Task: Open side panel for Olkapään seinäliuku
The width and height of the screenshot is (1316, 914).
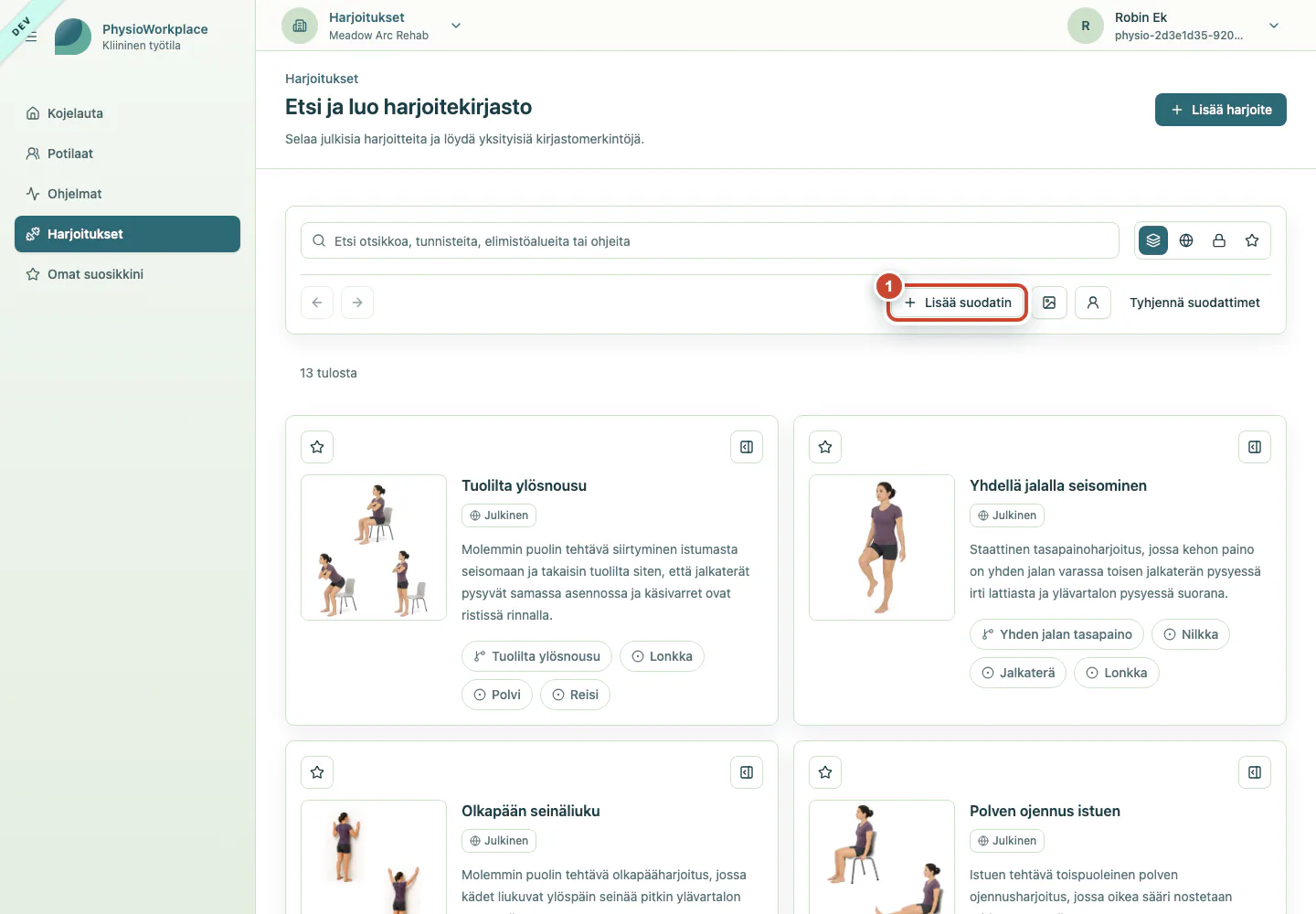Action: [747, 772]
